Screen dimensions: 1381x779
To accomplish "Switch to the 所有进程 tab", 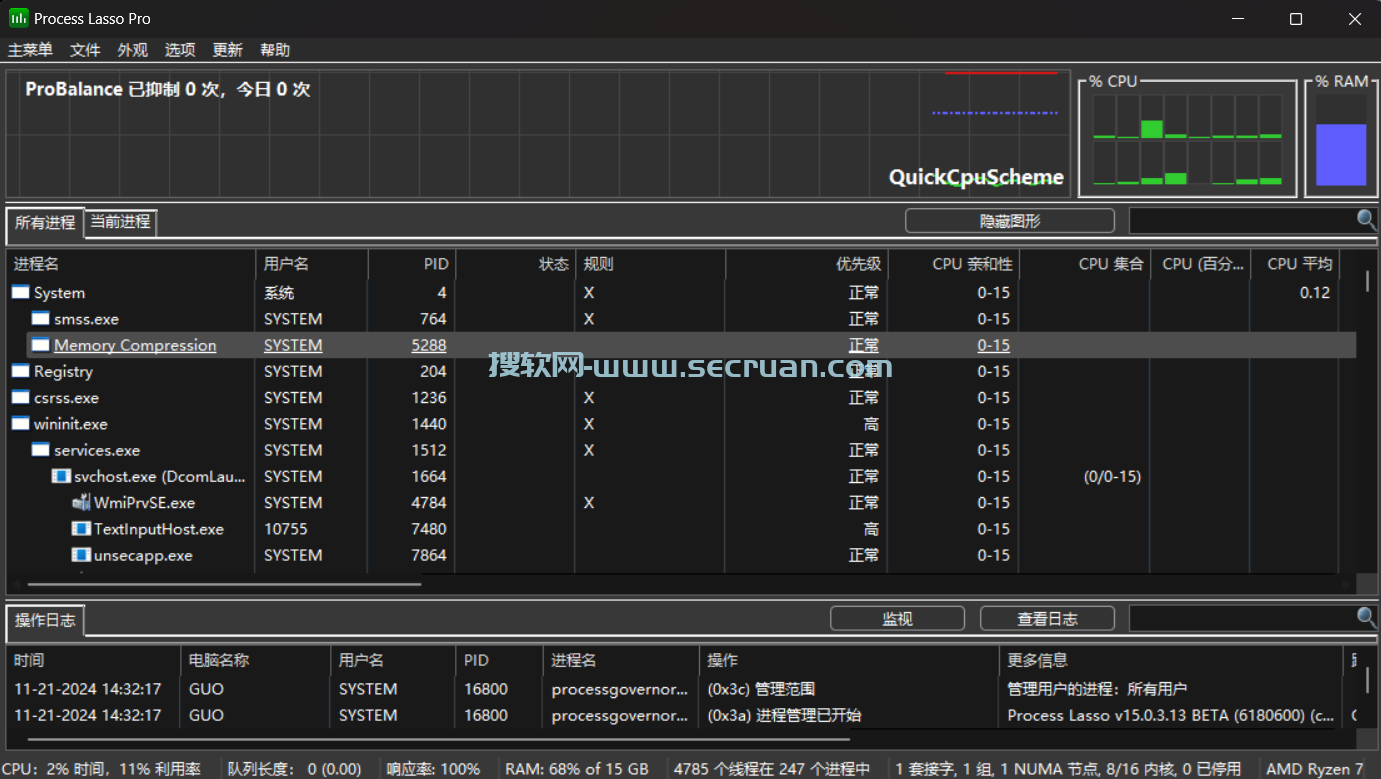I will [45, 223].
